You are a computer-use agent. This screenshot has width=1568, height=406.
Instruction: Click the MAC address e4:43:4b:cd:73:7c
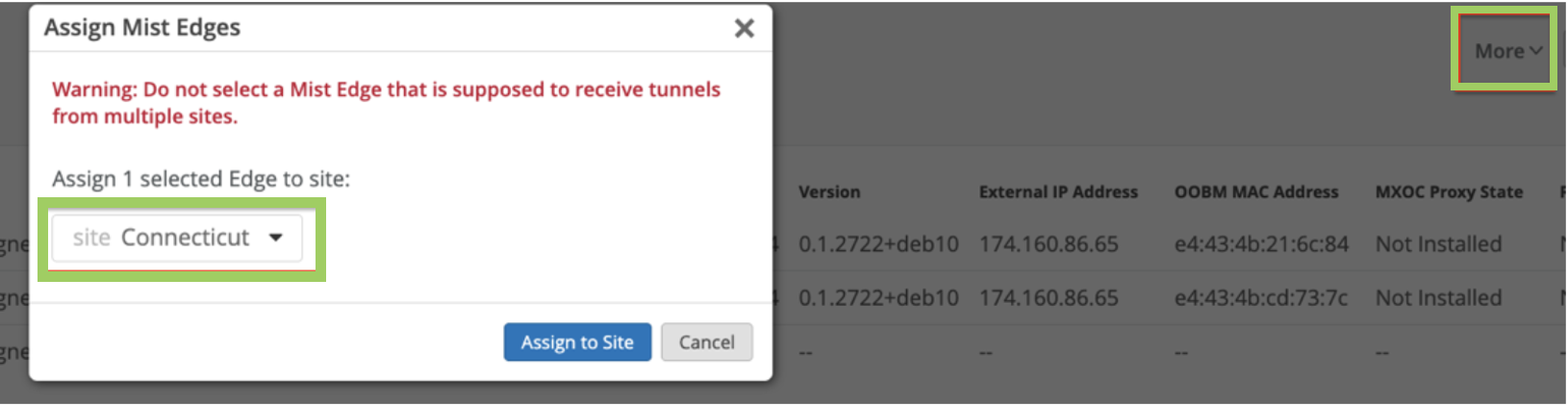pyautogui.click(x=1261, y=298)
